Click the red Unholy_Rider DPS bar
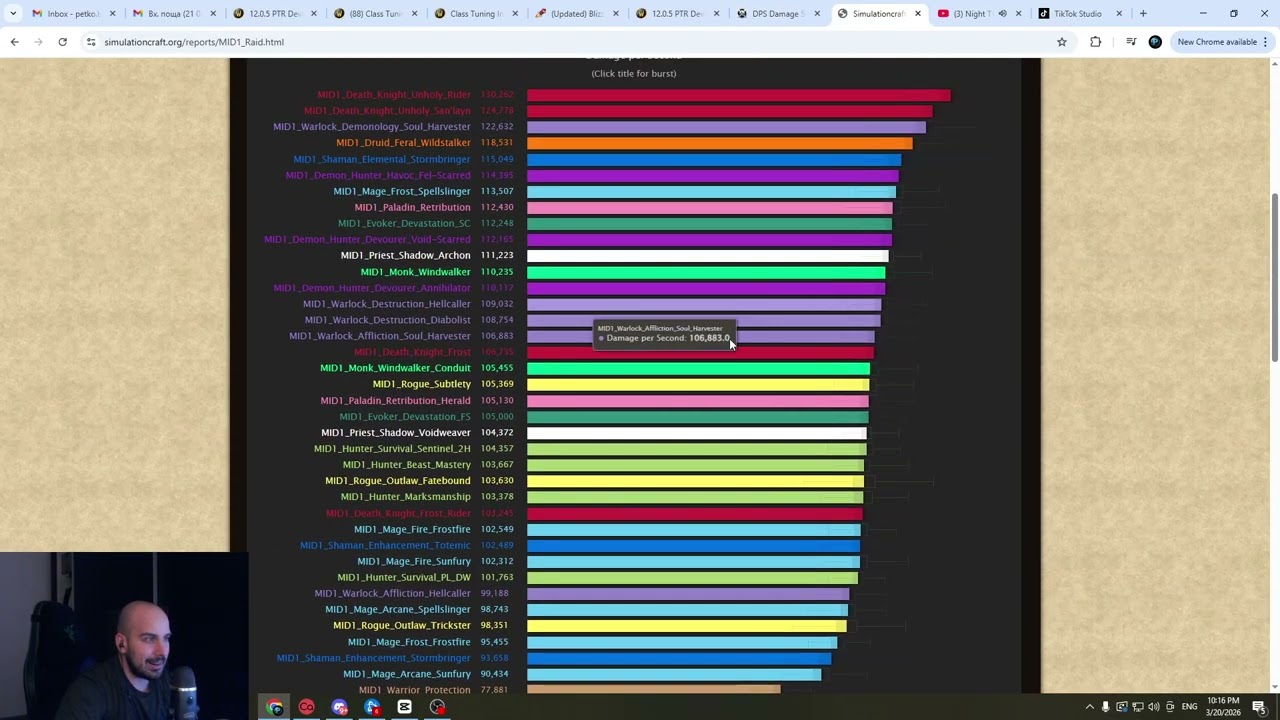Viewport: 1280px width, 720px height. (738, 95)
